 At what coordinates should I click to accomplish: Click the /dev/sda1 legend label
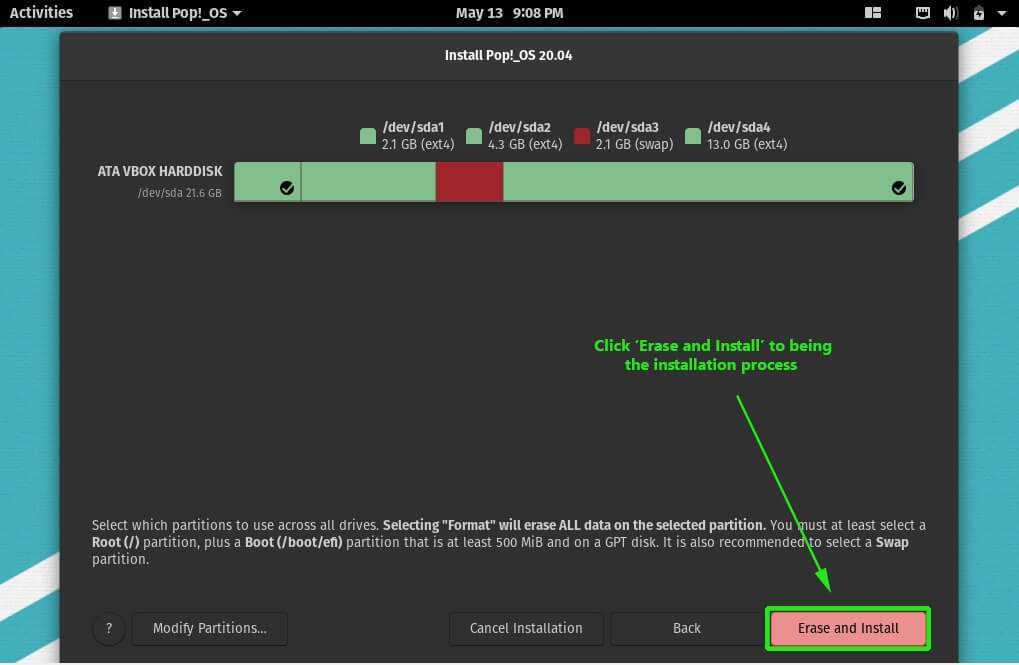(x=413, y=127)
